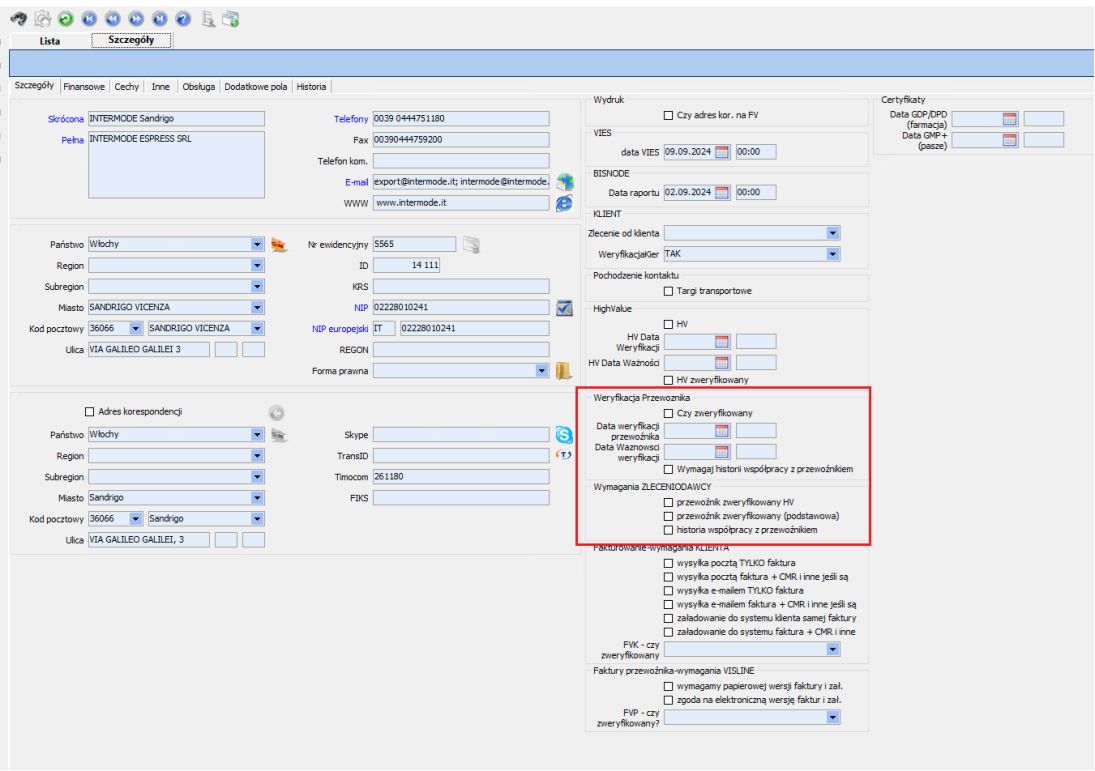Screen dimensions: 1095x771
Task: Open the Finansowe tab
Action: click(84, 87)
